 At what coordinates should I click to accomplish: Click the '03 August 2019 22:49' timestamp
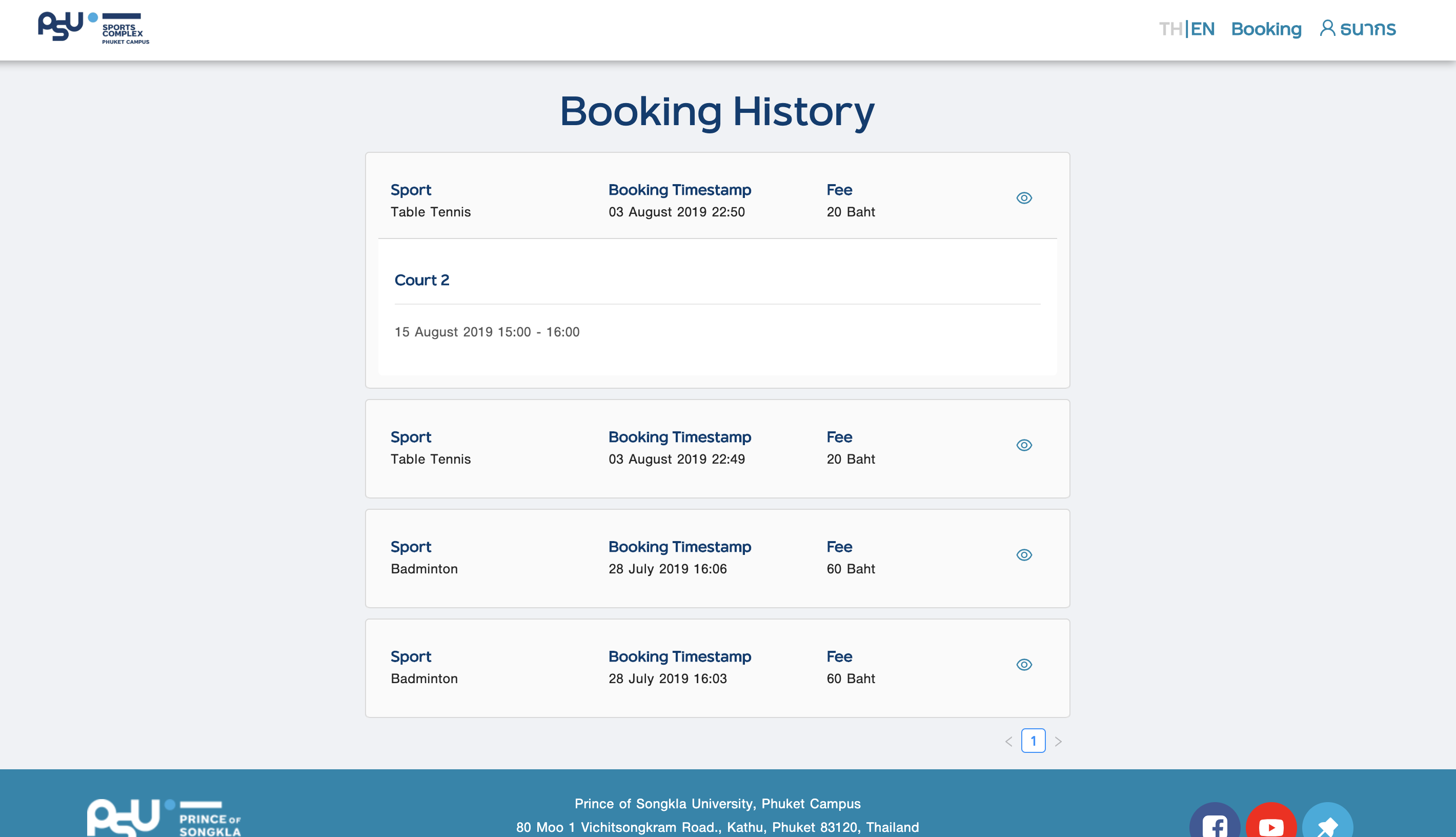pos(676,459)
